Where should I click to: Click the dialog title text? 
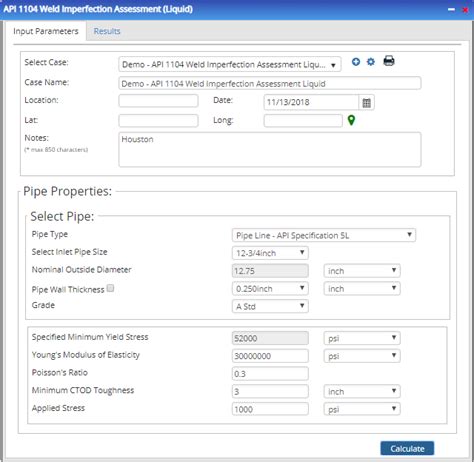click(98, 9)
